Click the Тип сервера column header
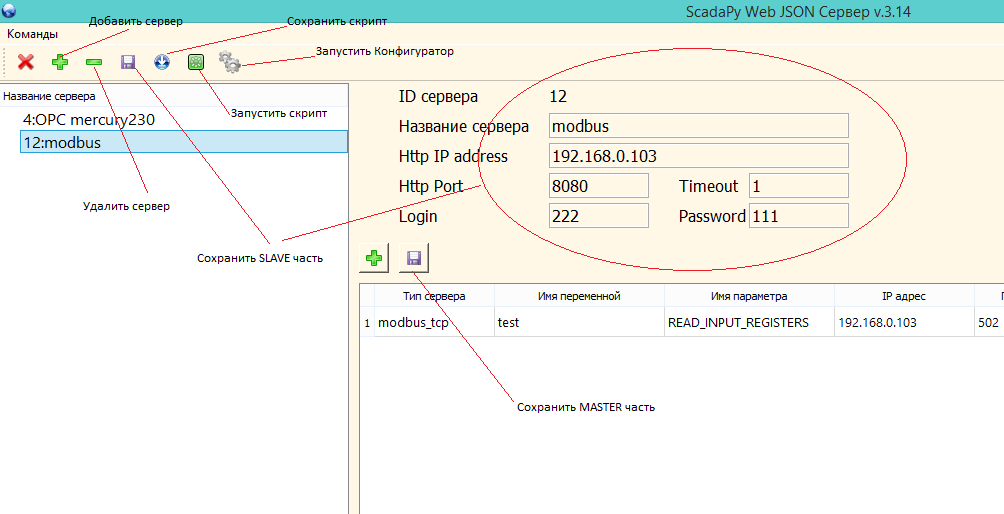1004x514 pixels. 434,296
